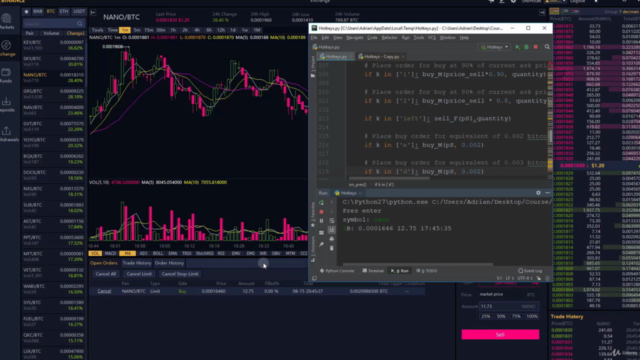Toggle Volume column in pair list
640x360 pixels.
51,33
